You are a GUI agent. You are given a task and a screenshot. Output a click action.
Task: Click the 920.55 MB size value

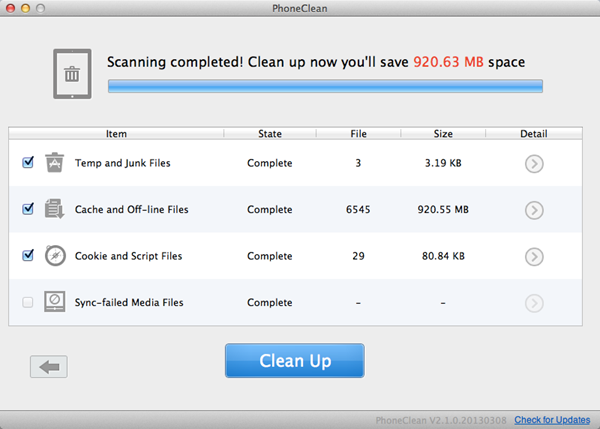pos(443,209)
